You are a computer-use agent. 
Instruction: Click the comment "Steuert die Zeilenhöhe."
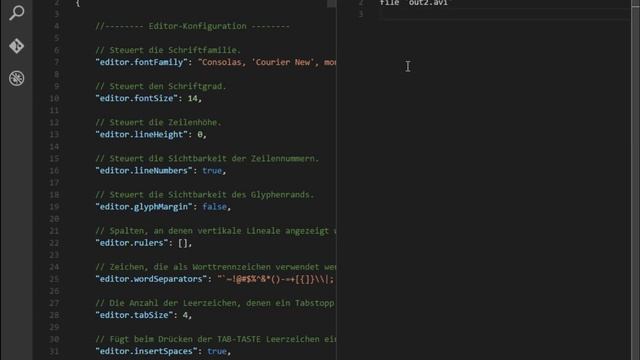point(158,122)
